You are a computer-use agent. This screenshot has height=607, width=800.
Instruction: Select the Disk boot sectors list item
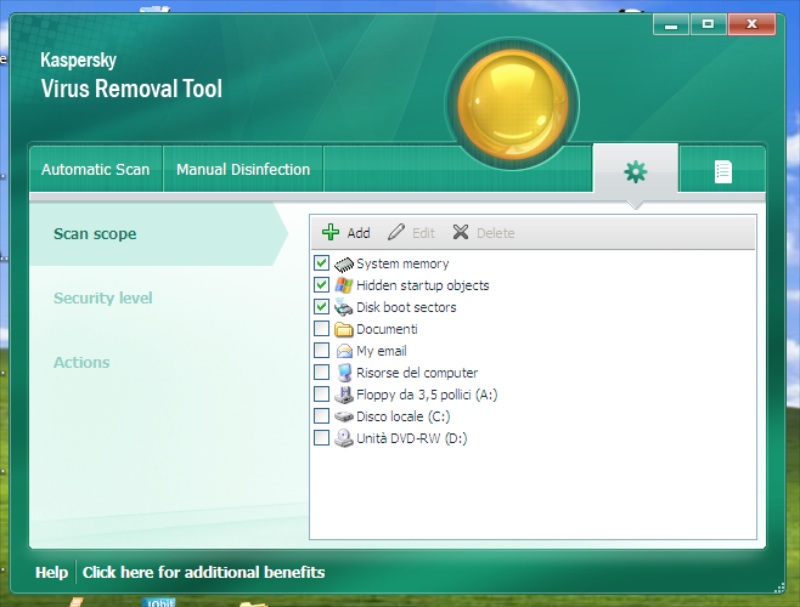[406, 307]
